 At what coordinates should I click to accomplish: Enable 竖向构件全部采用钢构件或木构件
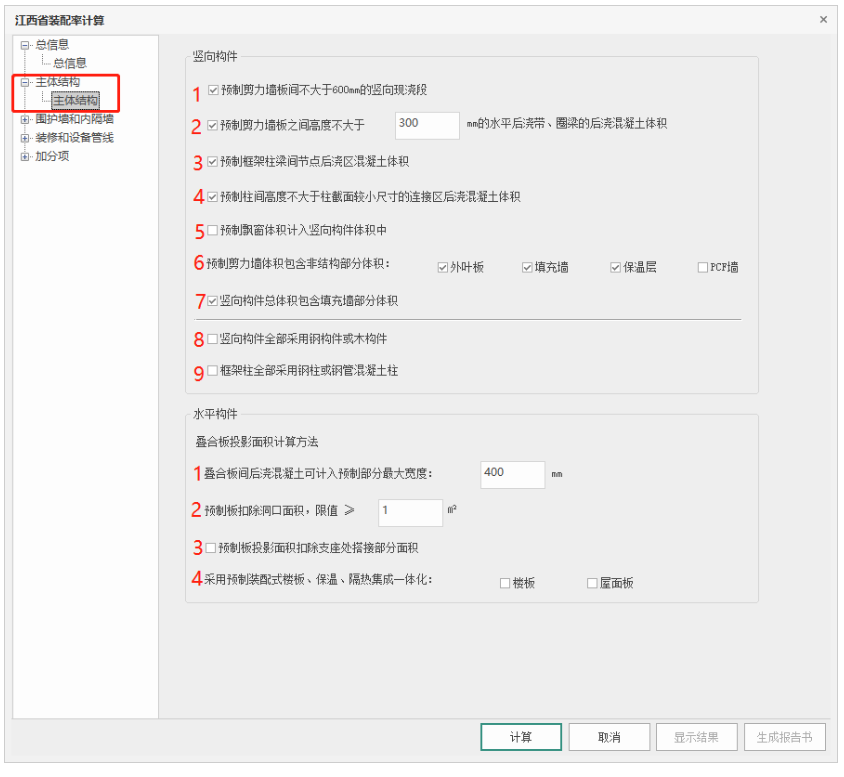pyautogui.click(x=213, y=340)
